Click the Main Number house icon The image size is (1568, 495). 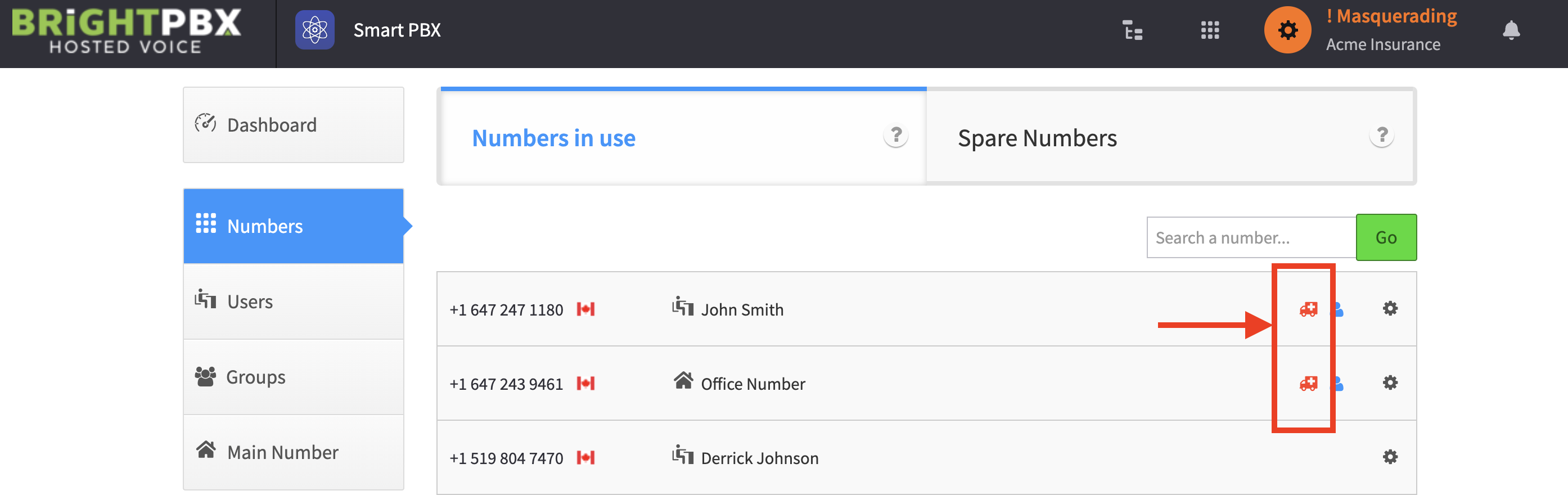pyautogui.click(x=206, y=450)
